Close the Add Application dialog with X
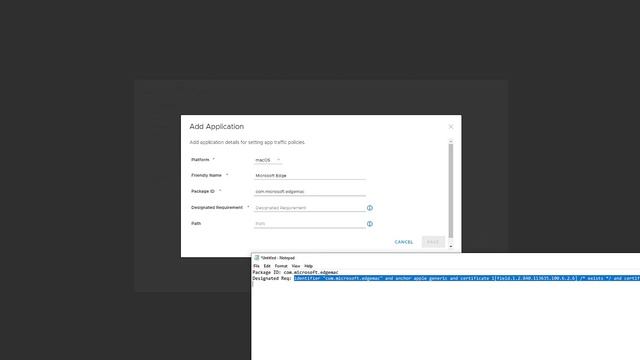The image size is (640, 360). tap(451, 127)
